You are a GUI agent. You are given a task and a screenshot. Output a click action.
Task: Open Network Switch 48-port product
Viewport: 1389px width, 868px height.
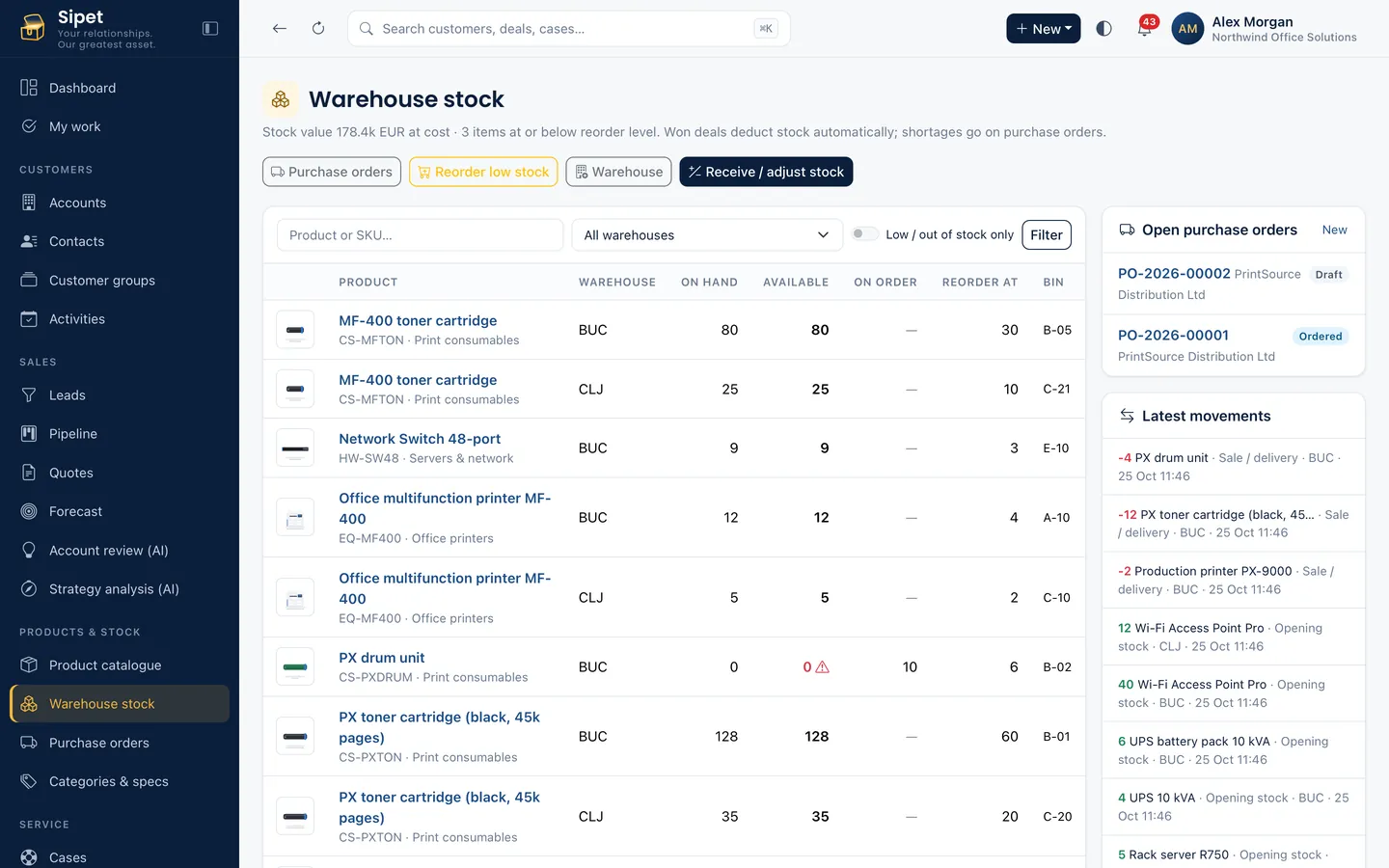[x=420, y=439]
